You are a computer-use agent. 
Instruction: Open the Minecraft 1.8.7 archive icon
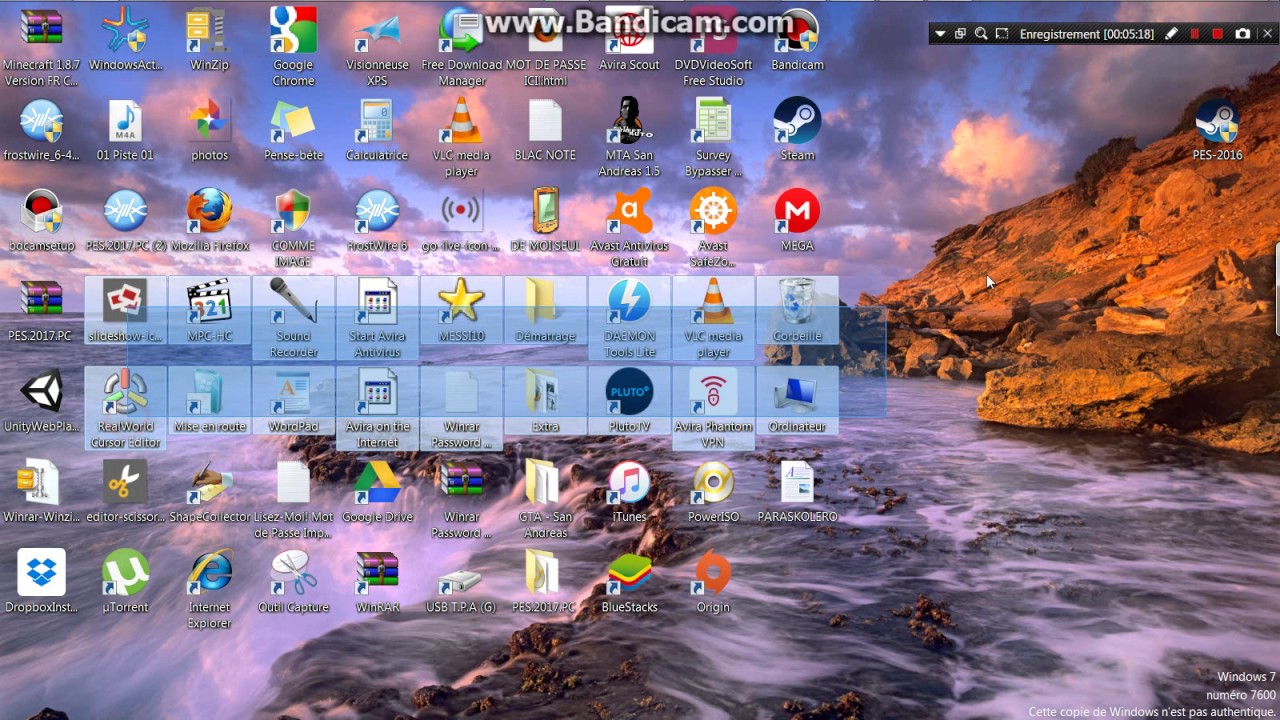[41, 30]
